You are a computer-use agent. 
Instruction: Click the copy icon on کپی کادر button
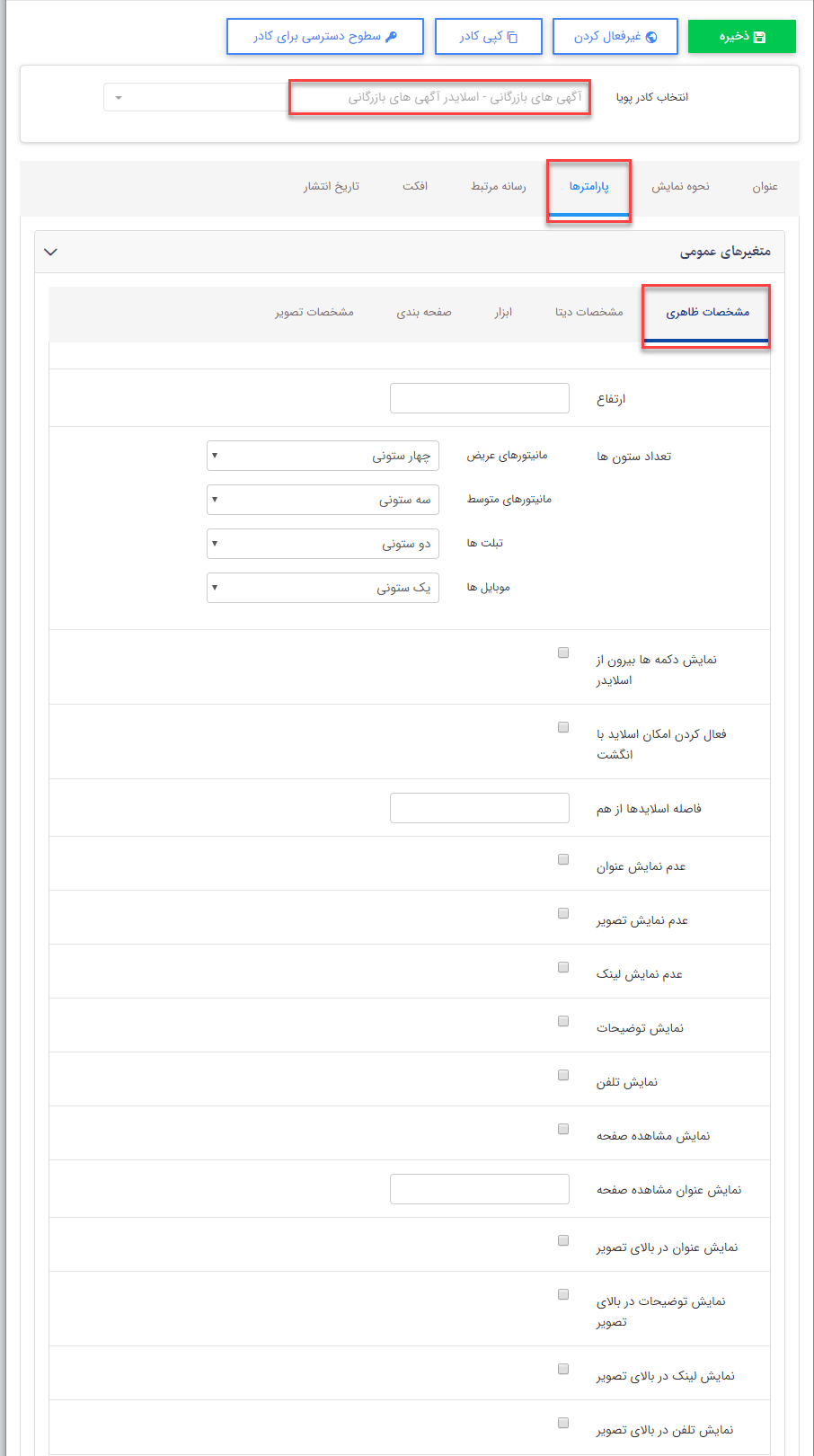[513, 37]
